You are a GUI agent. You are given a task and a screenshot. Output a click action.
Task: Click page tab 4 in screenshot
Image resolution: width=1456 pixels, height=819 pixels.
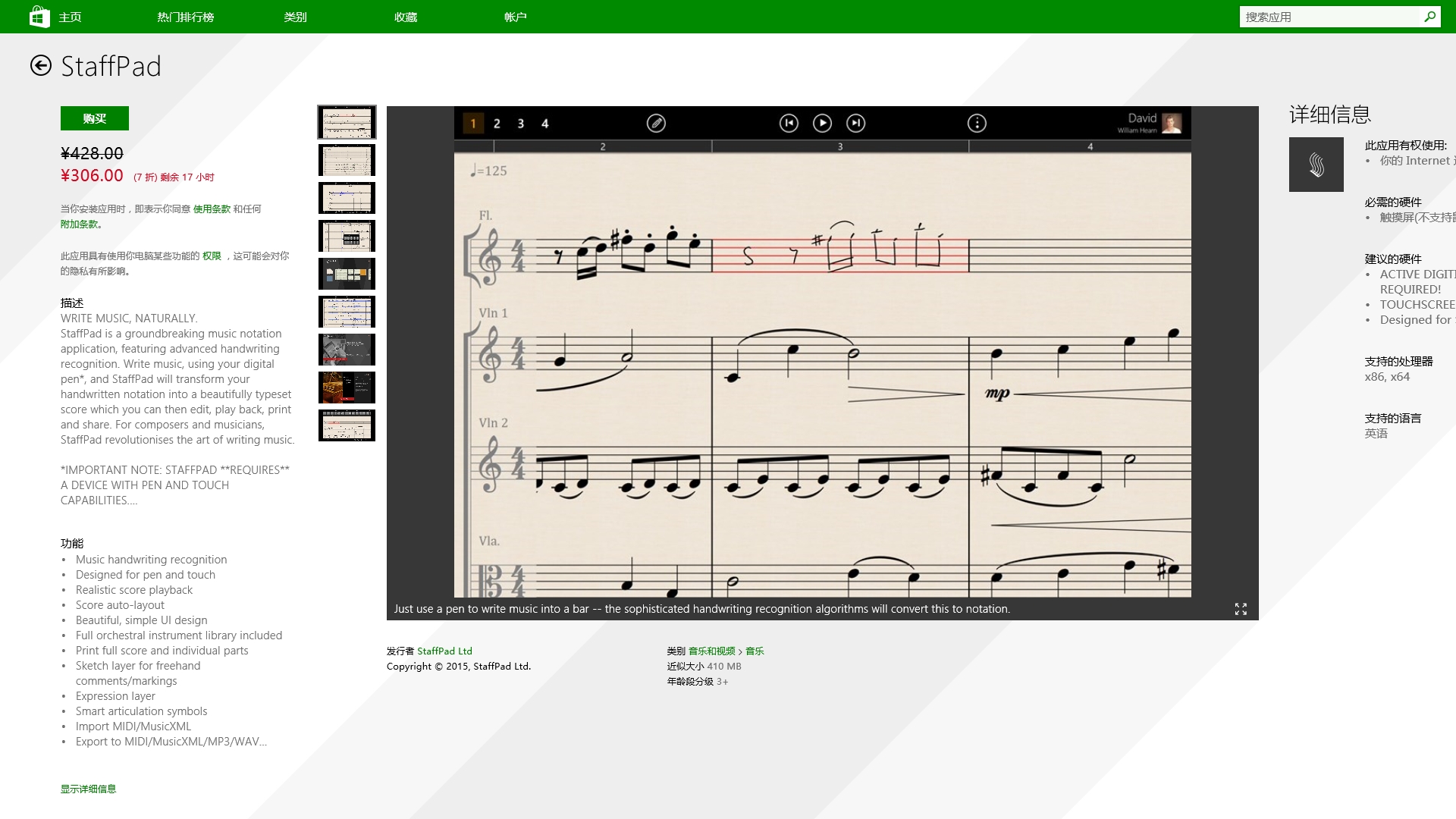click(x=544, y=123)
